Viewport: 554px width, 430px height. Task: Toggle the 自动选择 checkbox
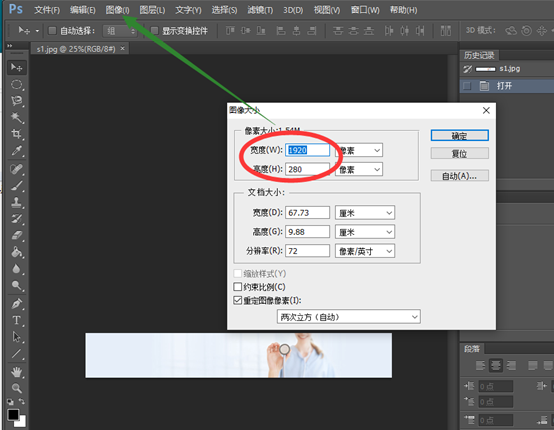click(52, 31)
